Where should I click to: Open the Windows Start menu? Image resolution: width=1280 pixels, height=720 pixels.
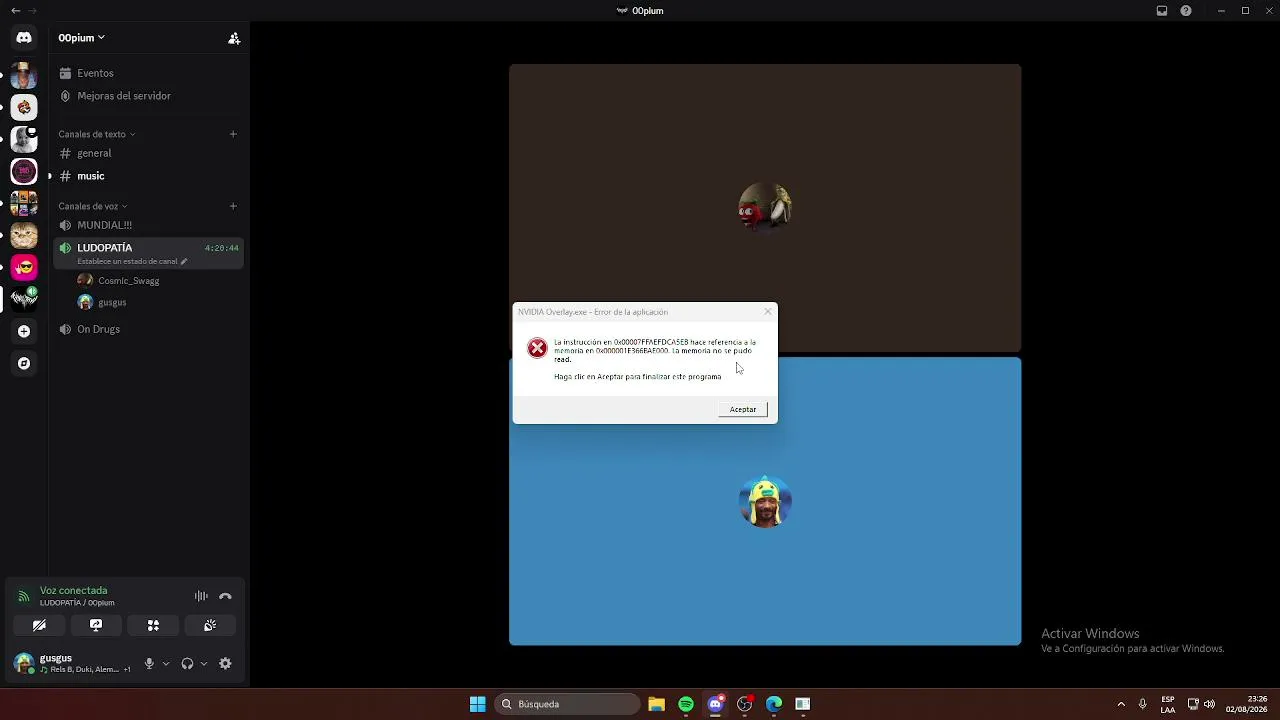tap(478, 704)
